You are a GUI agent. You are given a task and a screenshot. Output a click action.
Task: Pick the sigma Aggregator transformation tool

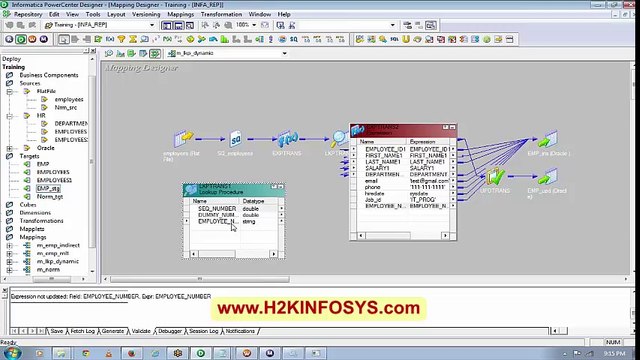pos(133,39)
